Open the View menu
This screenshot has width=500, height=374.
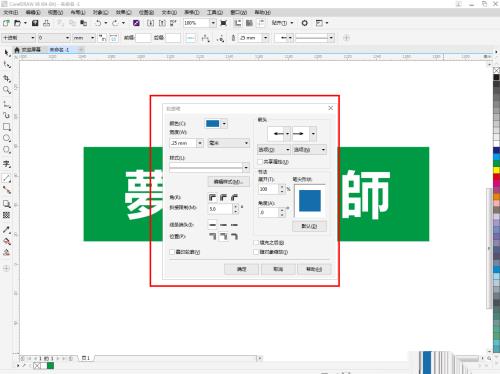pos(55,12)
